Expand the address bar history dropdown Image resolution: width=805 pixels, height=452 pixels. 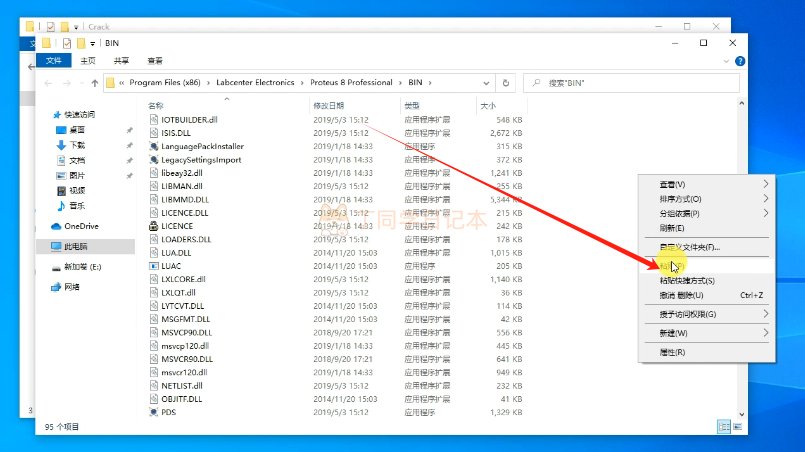487,83
